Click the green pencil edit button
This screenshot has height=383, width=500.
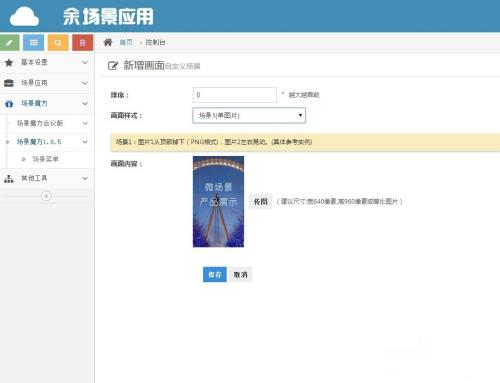(9, 42)
